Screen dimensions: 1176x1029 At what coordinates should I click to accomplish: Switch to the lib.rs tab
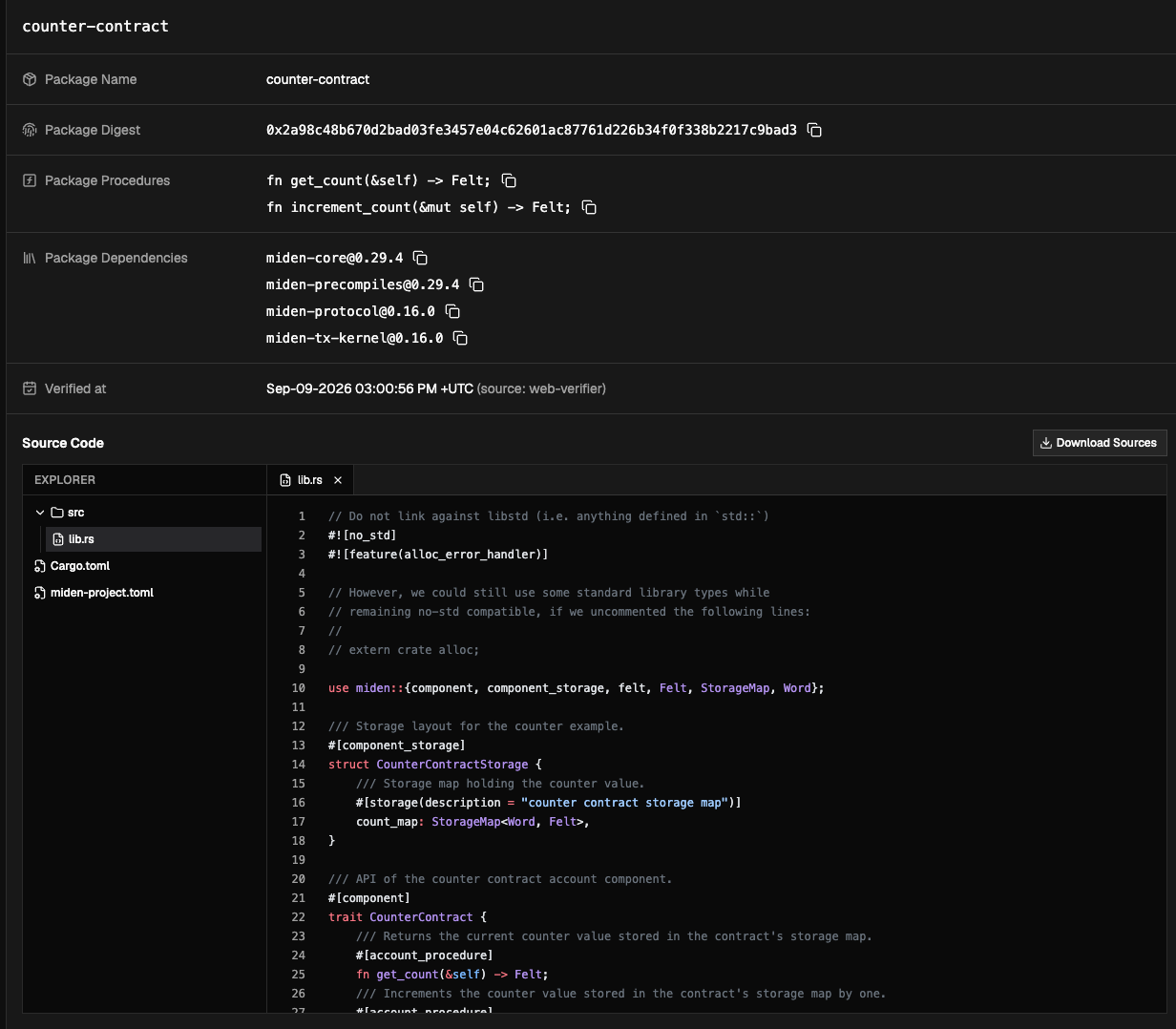click(310, 480)
